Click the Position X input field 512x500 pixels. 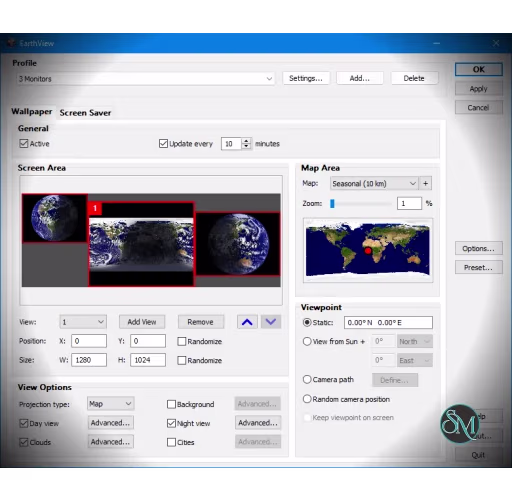click(x=89, y=341)
